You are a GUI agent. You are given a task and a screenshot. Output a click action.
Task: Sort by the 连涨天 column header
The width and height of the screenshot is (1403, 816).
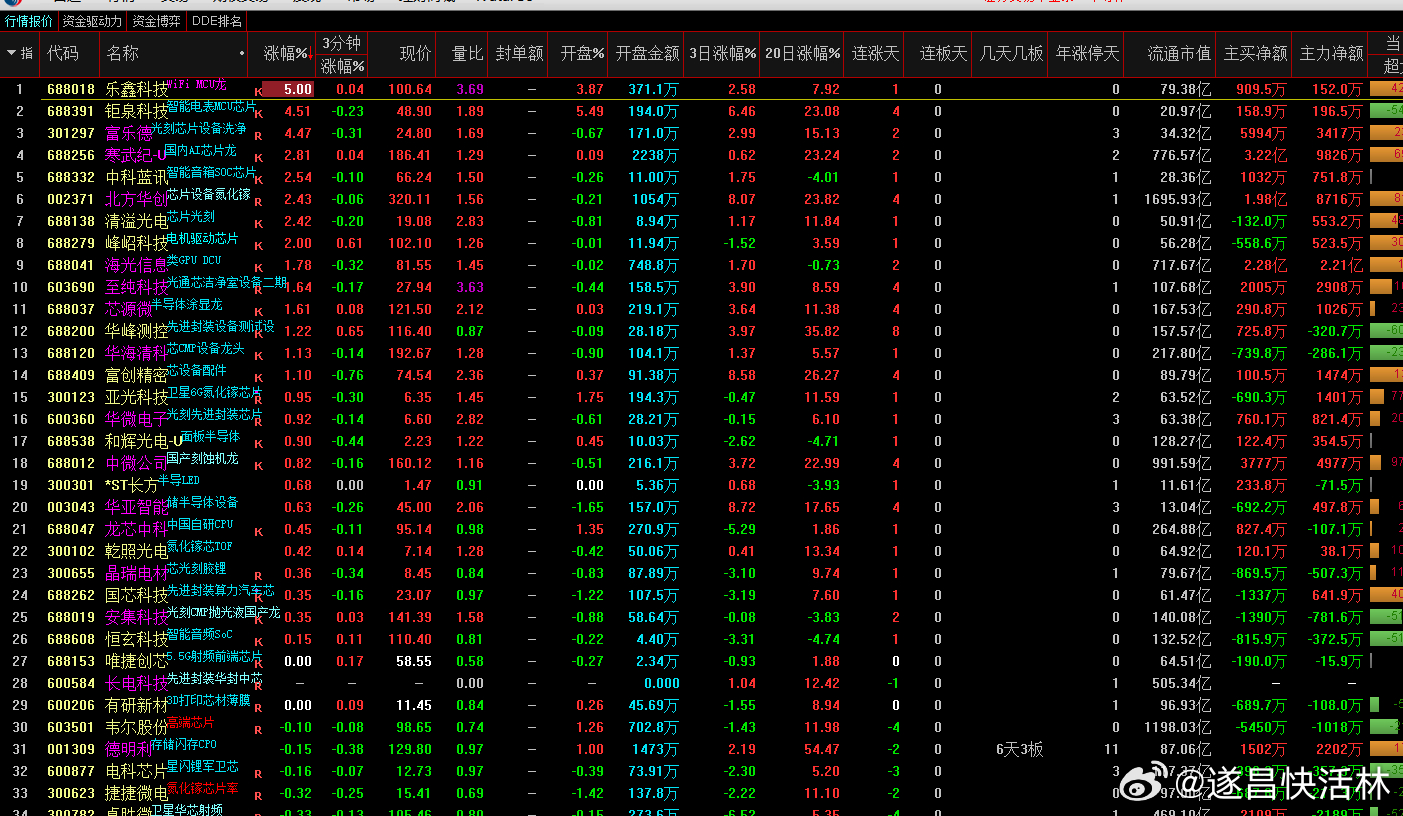click(875, 54)
